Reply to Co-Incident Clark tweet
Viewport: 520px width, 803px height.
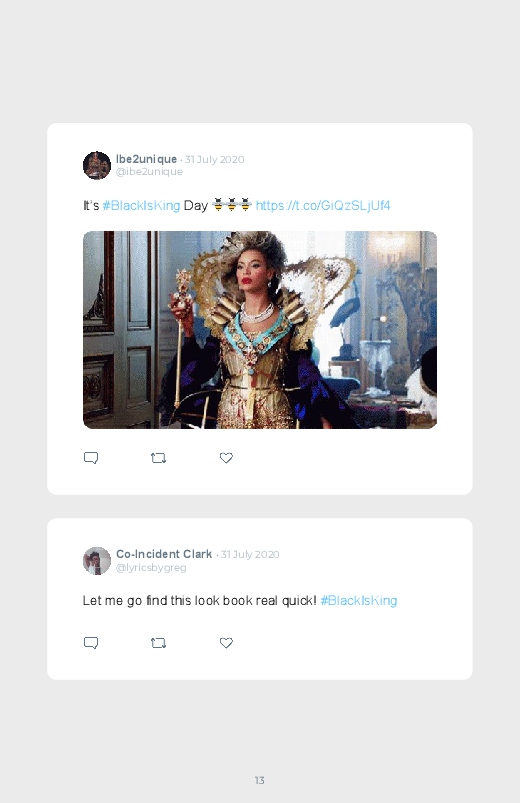click(x=91, y=643)
